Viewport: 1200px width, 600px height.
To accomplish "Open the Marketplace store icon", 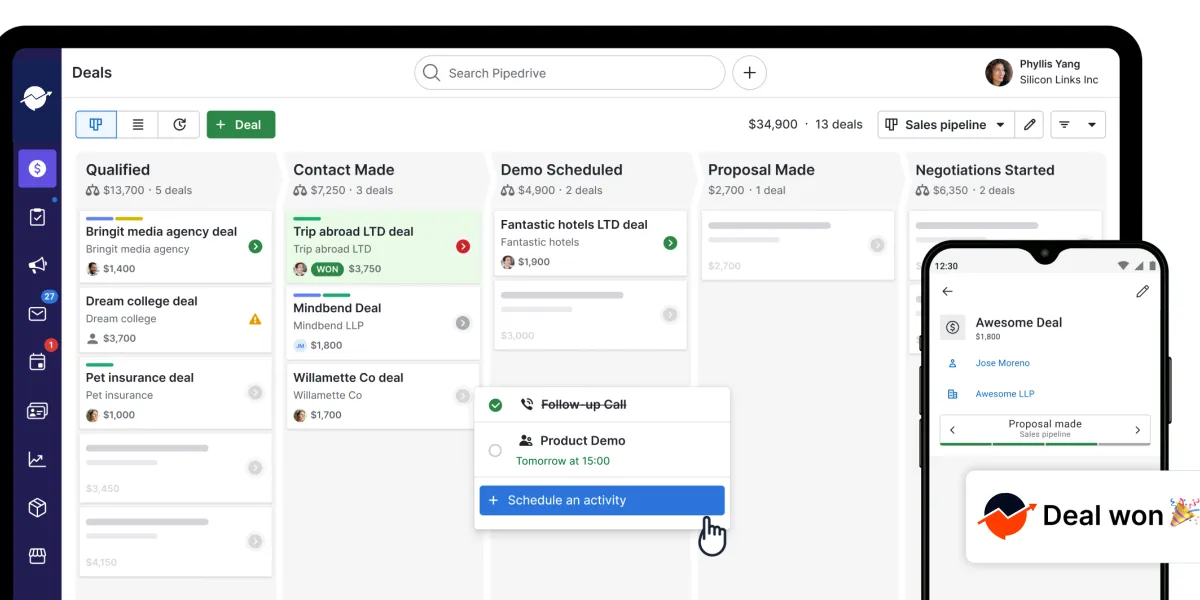I will [37, 556].
